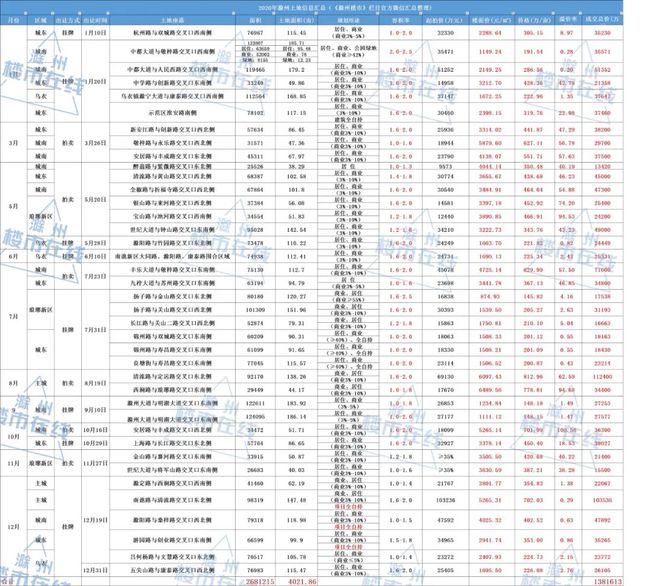Click the land area cell '183.92'
This screenshot has height=586, width=650.
click(x=296, y=403)
